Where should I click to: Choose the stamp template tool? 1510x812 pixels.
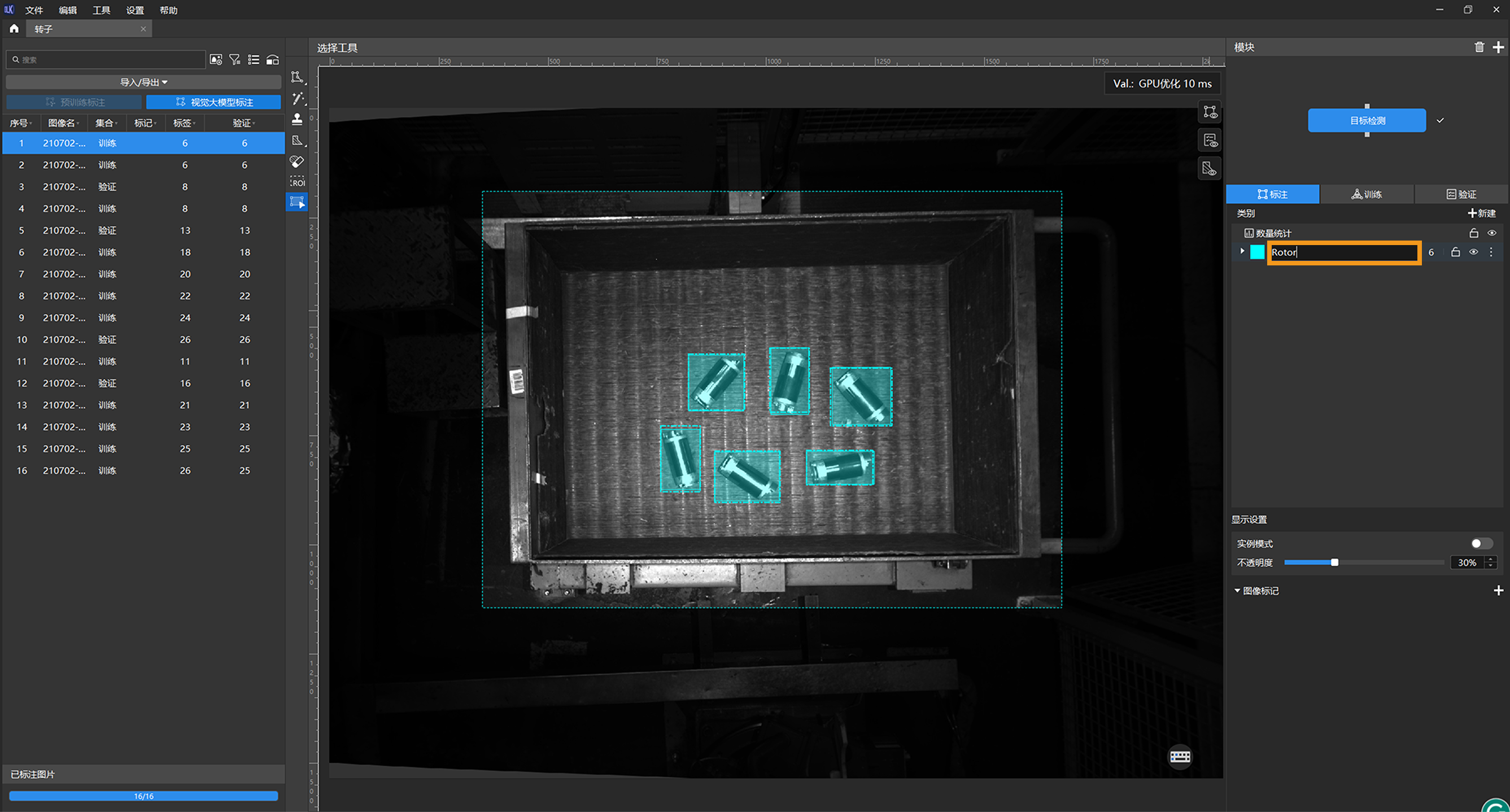click(297, 119)
